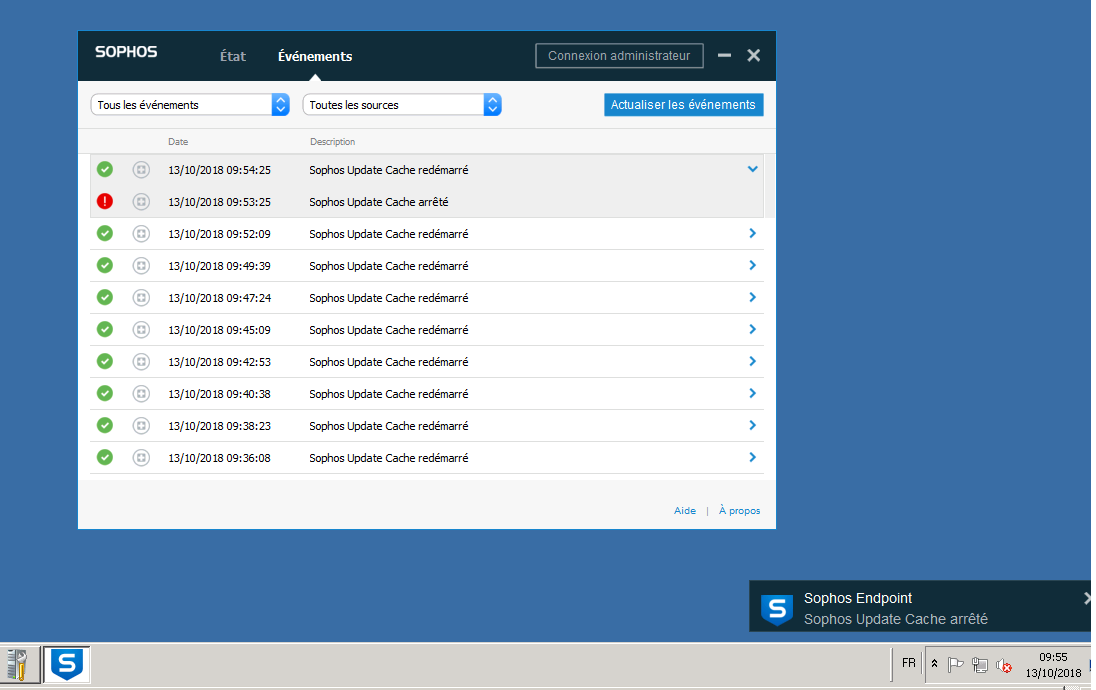This screenshot has height=690, width=1096.
Task: Expand the 09:52:09 event chevron
Action: (753, 233)
